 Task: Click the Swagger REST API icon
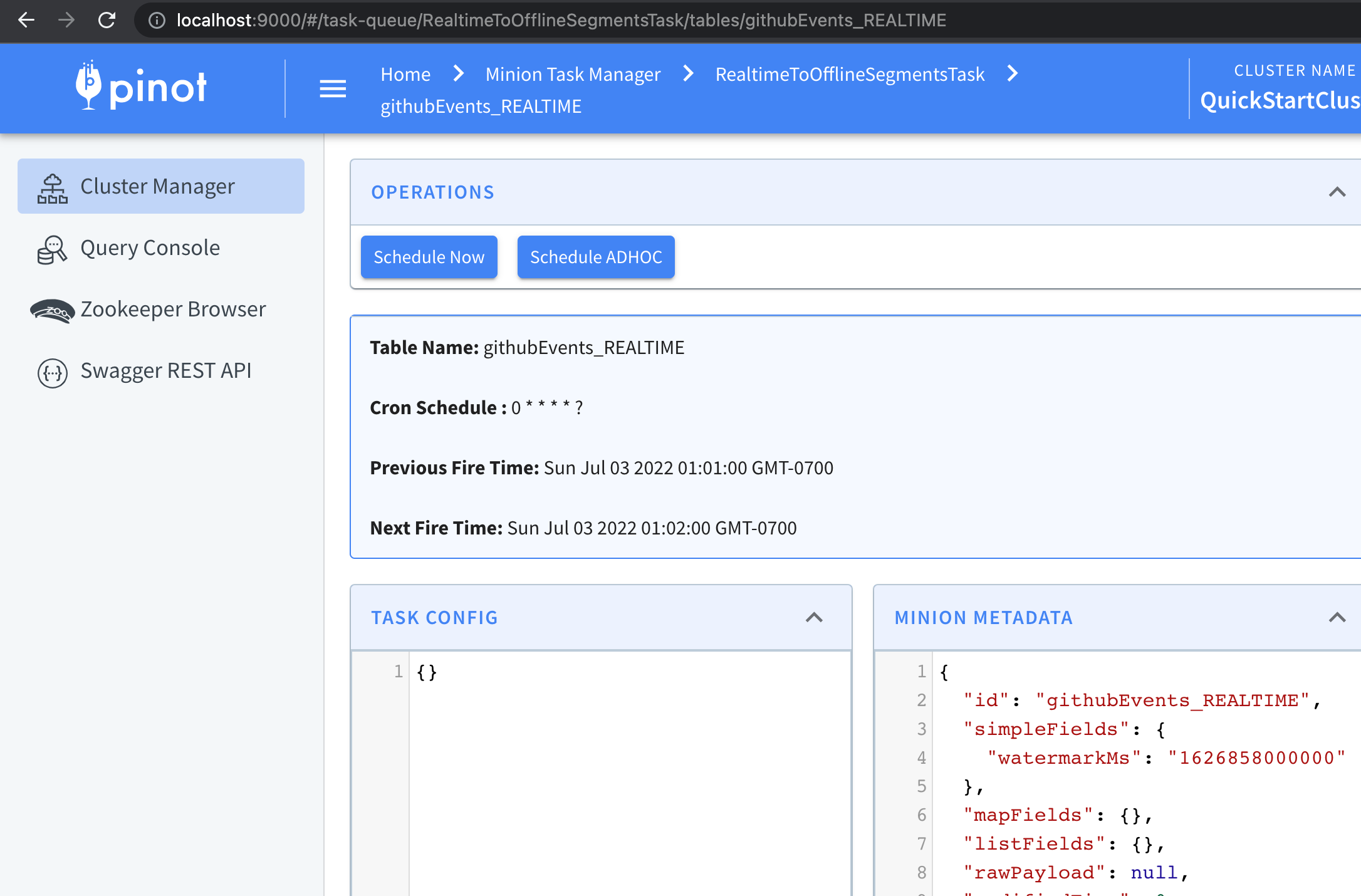[53, 372]
